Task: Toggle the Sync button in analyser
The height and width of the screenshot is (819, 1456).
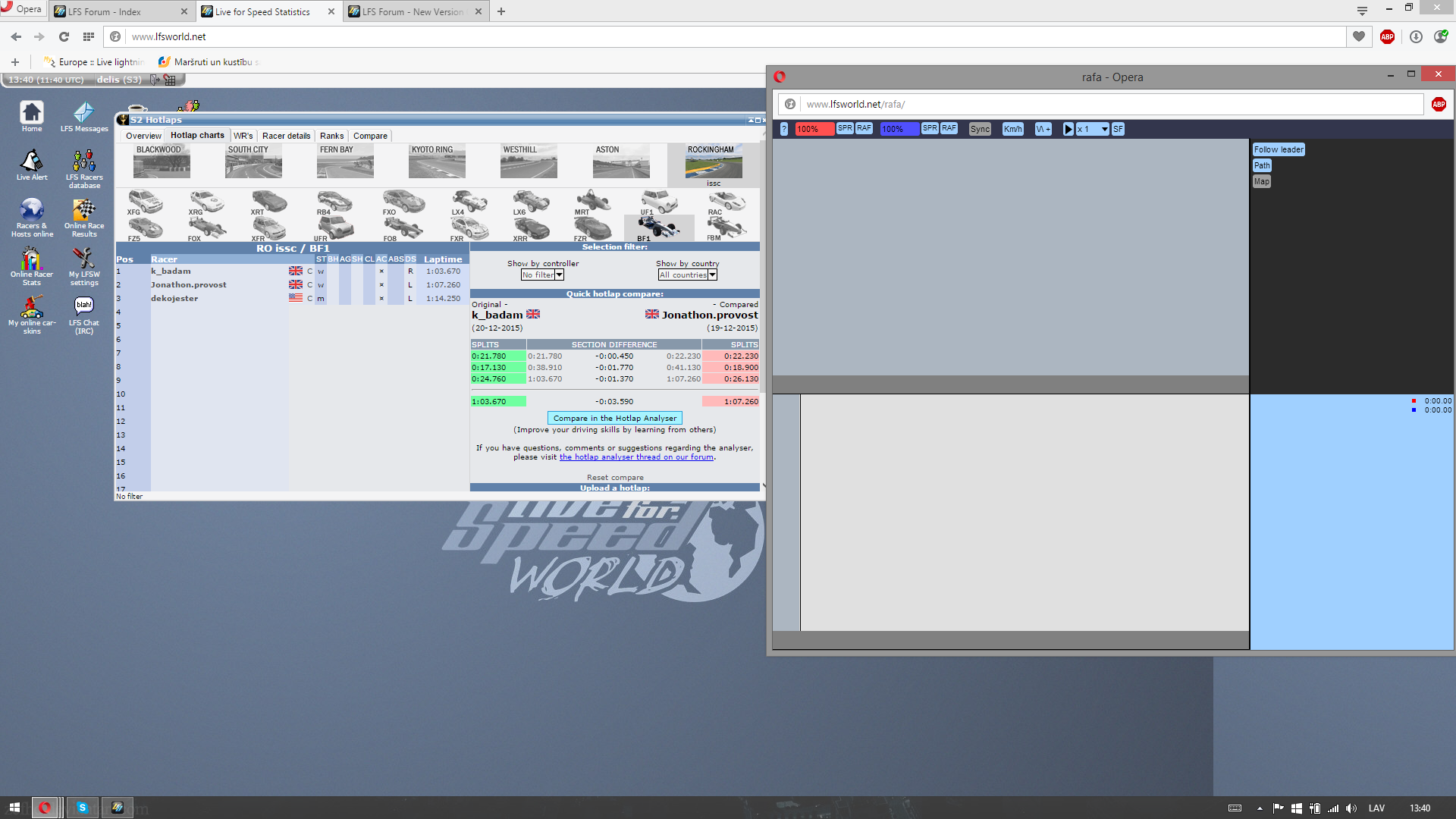Action: 980,129
